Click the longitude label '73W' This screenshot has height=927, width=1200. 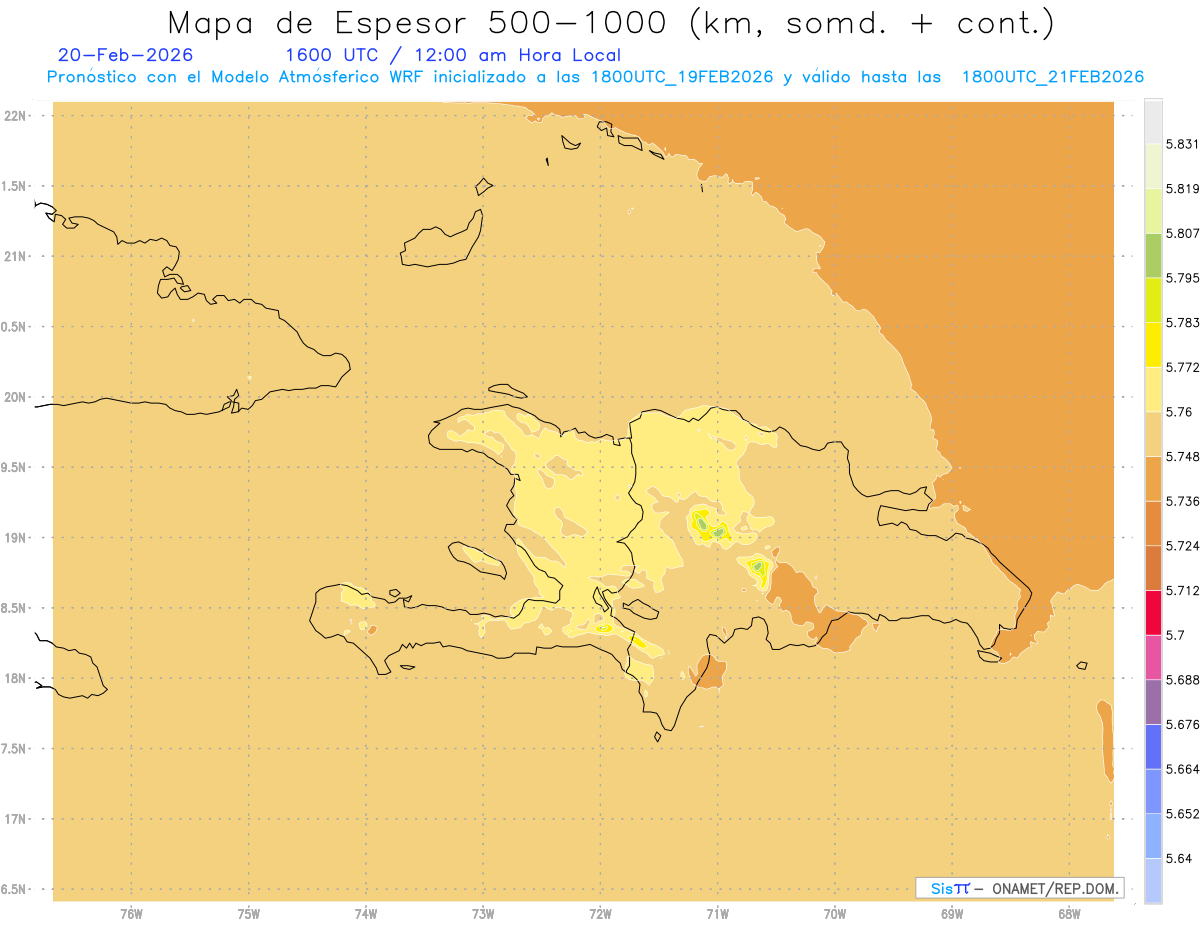(483, 915)
